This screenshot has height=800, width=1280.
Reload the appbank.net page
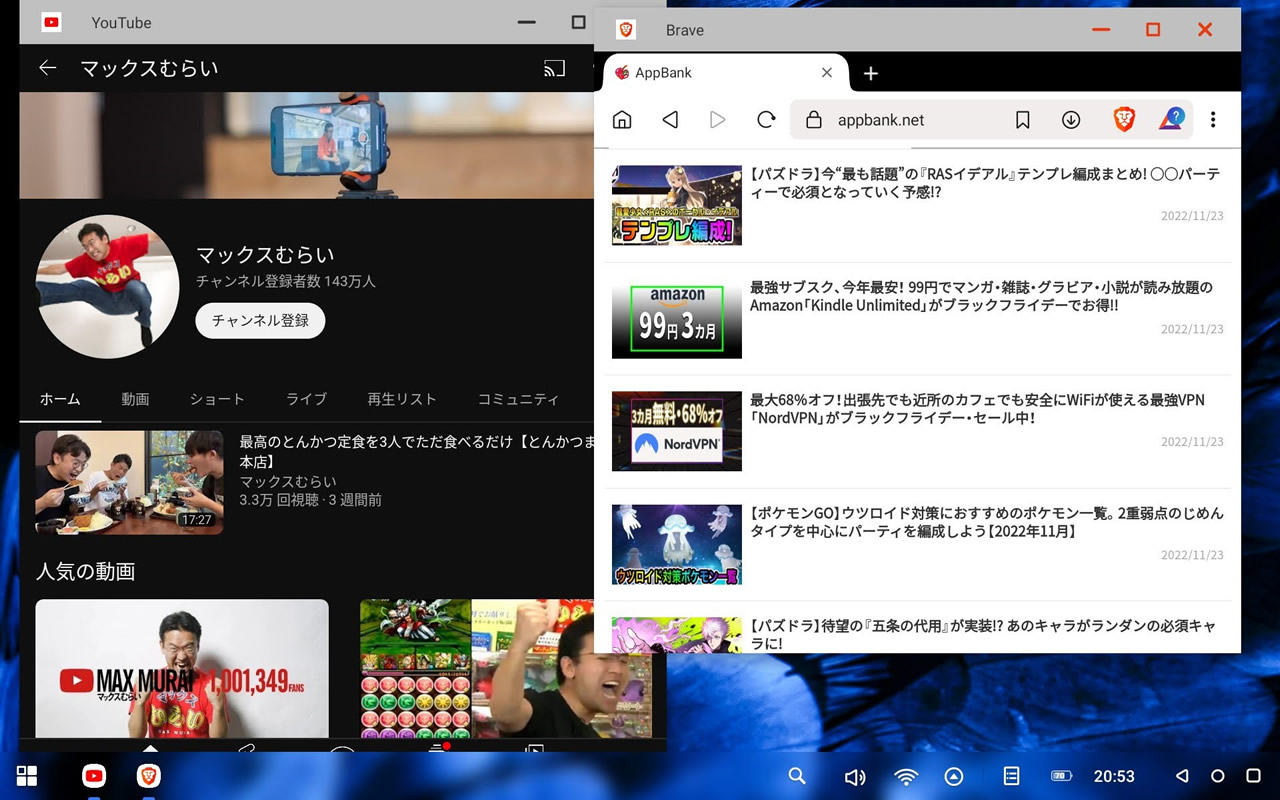pyautogui.click(x=766, y=120)
